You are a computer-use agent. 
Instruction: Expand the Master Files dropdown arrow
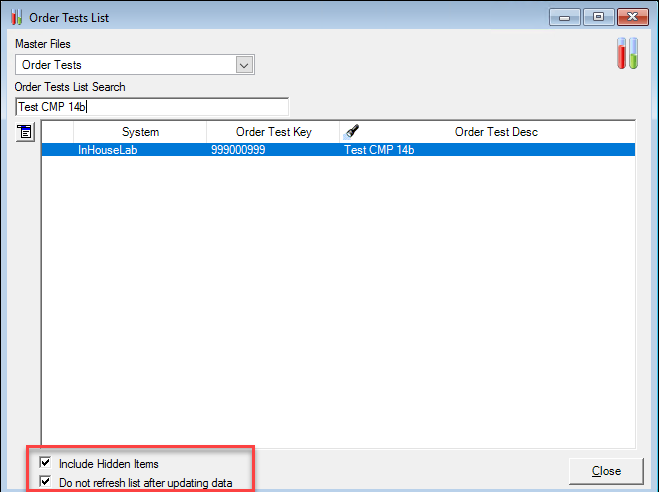pyautogui.click(x=243, y=65)
